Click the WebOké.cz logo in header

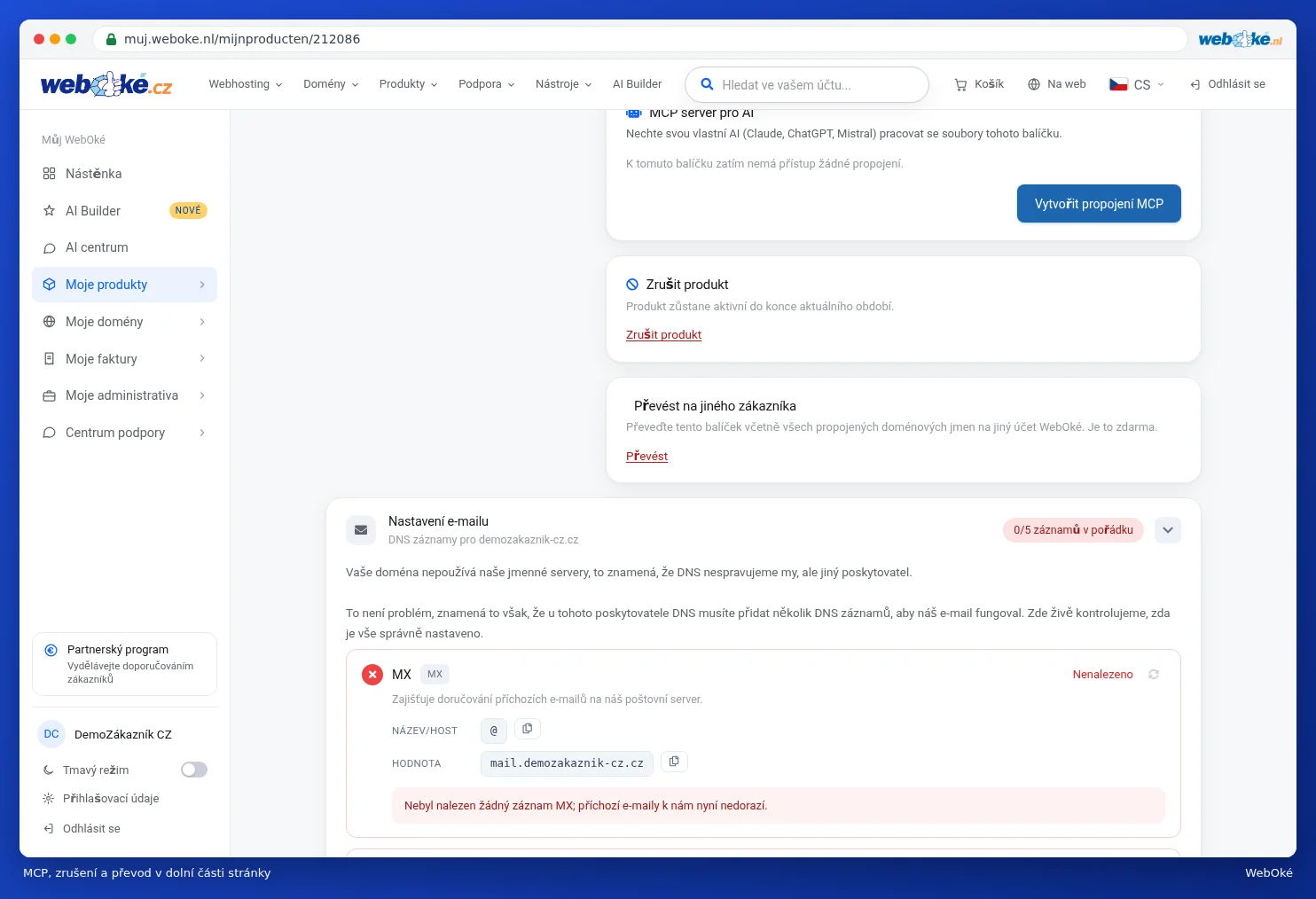(x=106, y=84)
